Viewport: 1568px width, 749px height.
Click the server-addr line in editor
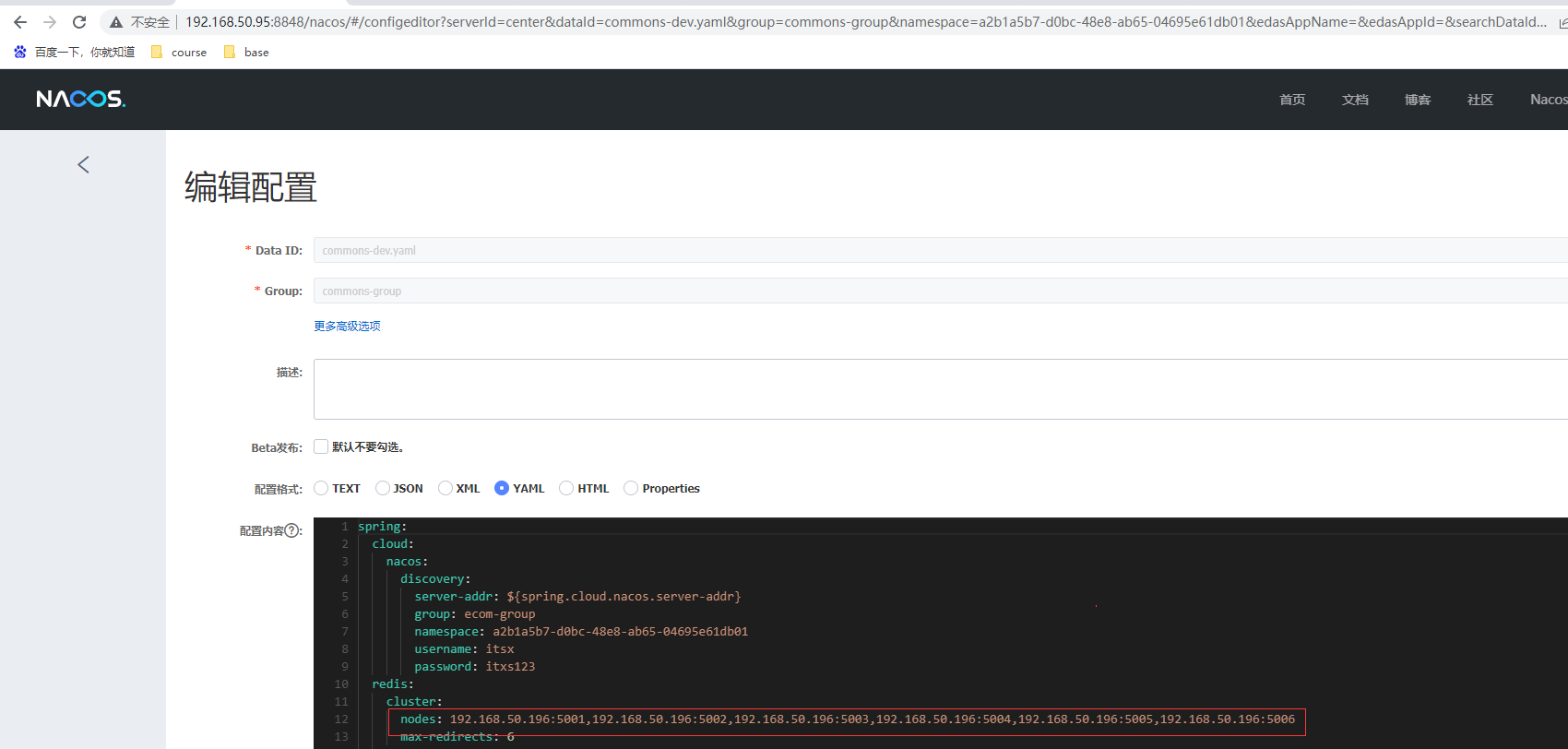[577, 597]
